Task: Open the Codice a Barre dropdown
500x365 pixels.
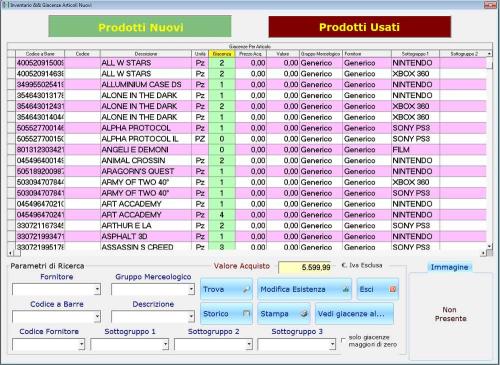Action: (97, 317)
